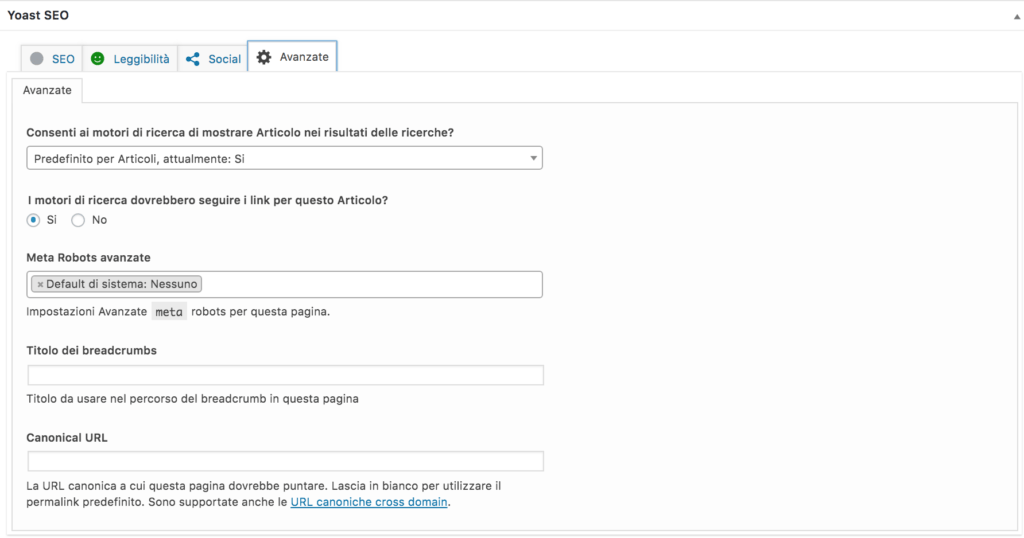Click the green smiley Leggibilità icon

click(97, 59)
